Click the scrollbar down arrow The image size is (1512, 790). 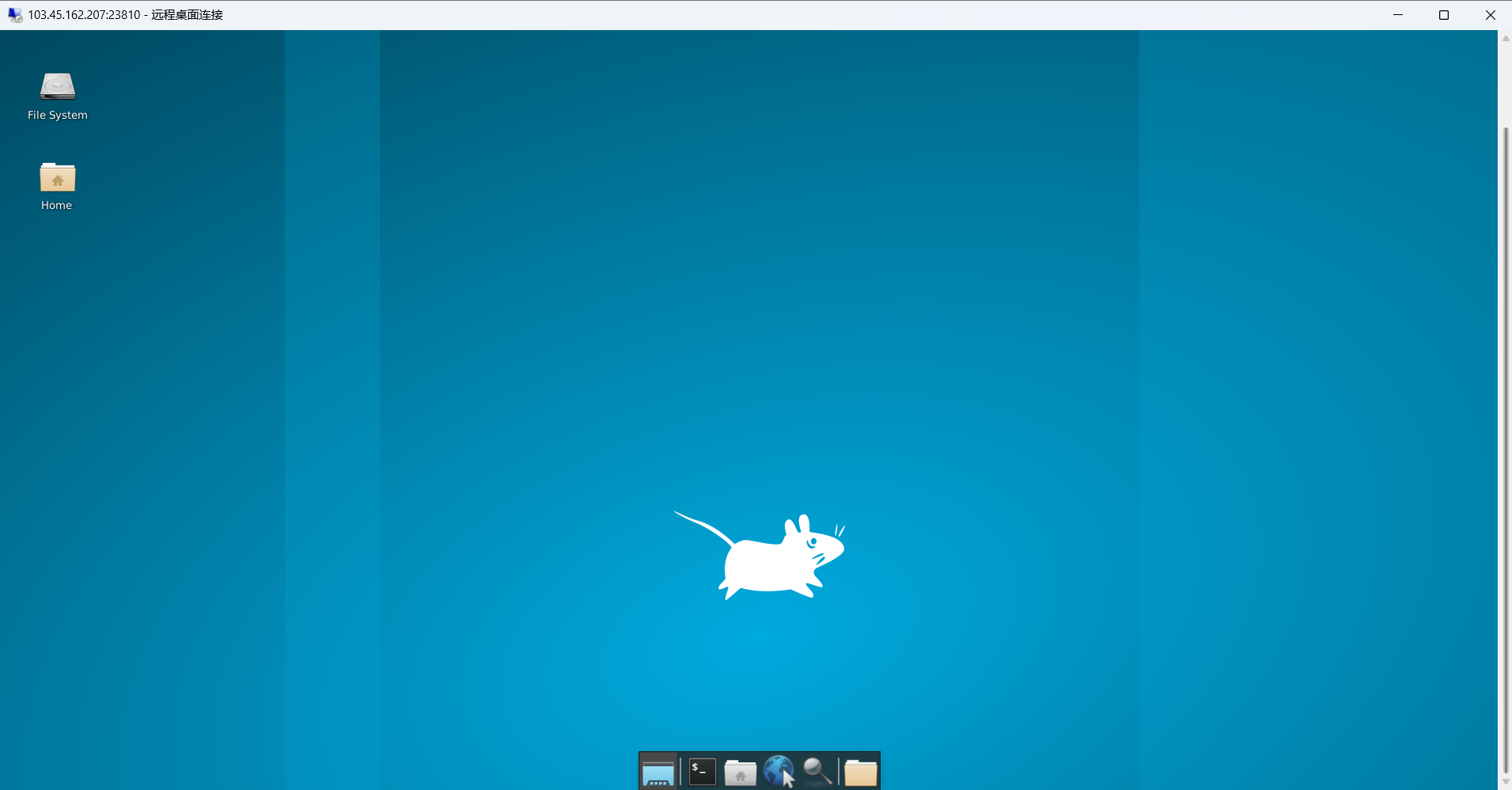(x=1506, y=782)
